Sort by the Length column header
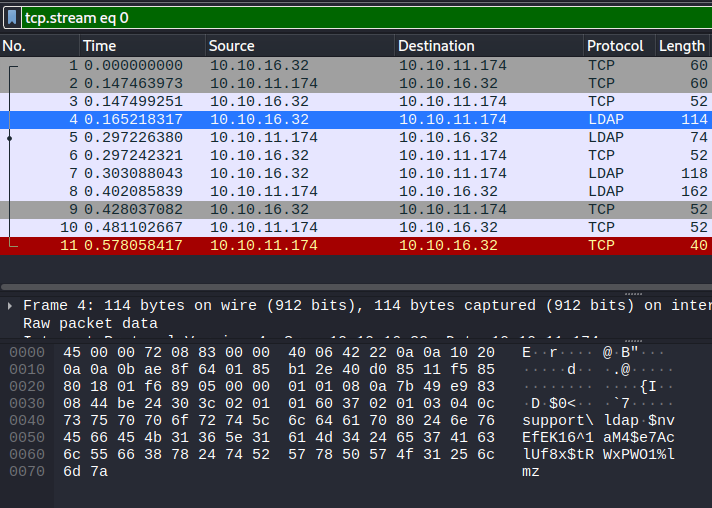 pos(683,46)
